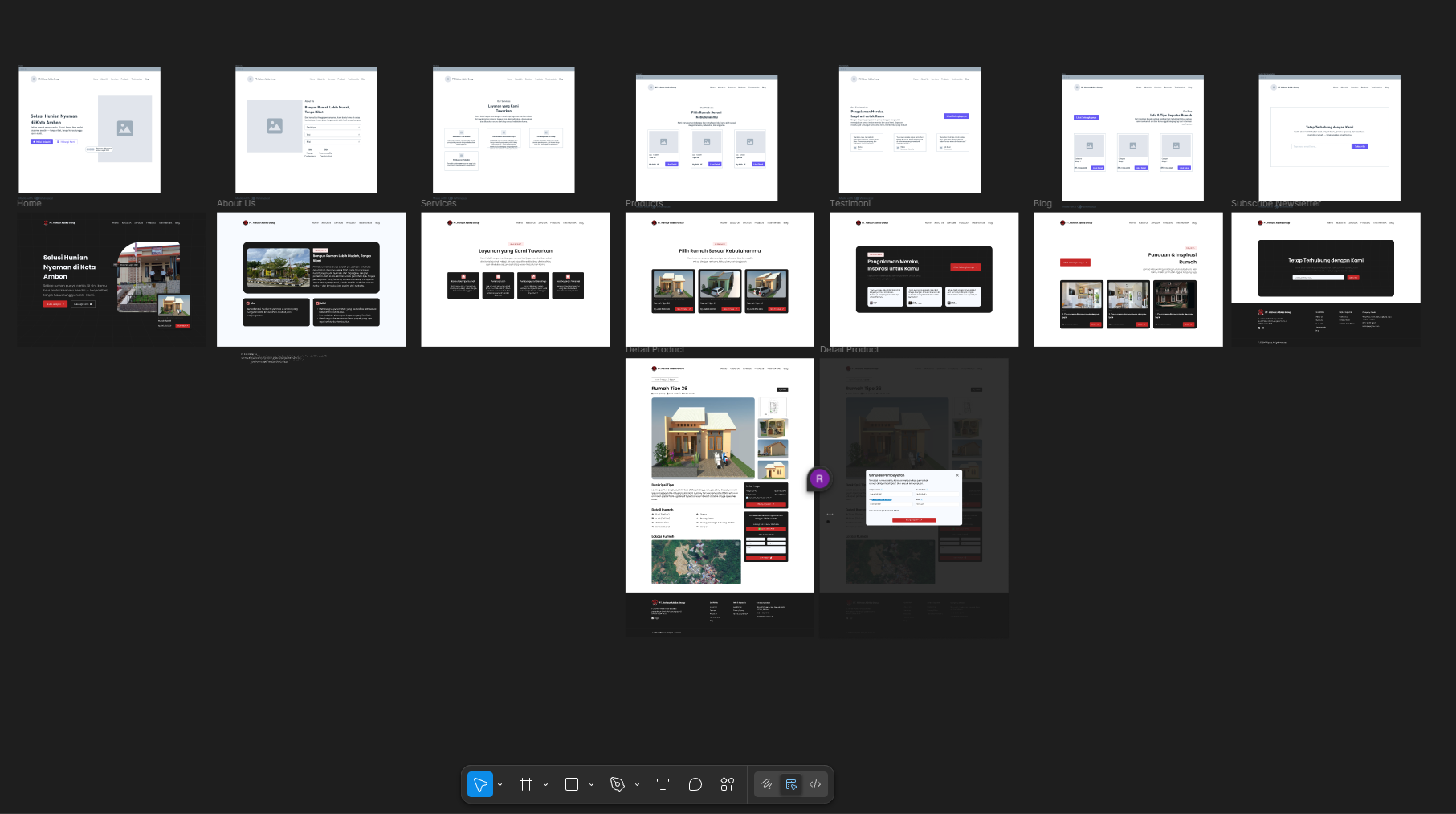Expand the Pen tool options dropdown

coord(637,785)
